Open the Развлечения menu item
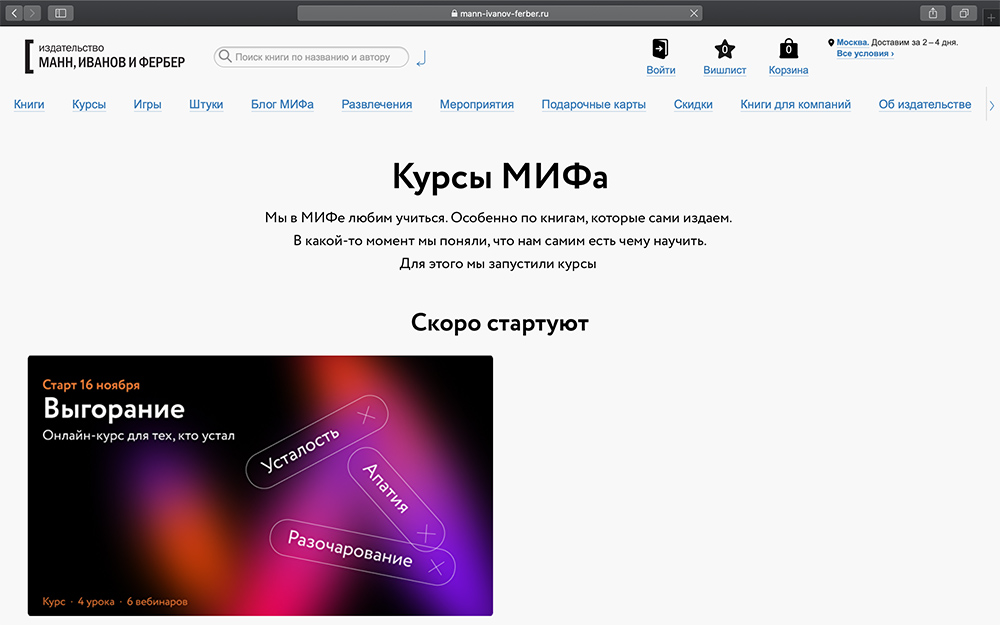 point(377,104)
